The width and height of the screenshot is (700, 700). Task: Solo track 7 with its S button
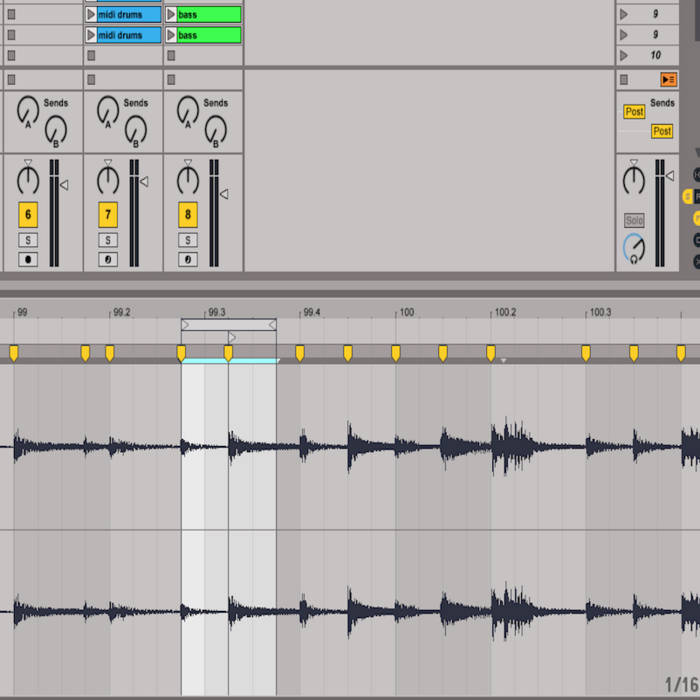(108, 240)
